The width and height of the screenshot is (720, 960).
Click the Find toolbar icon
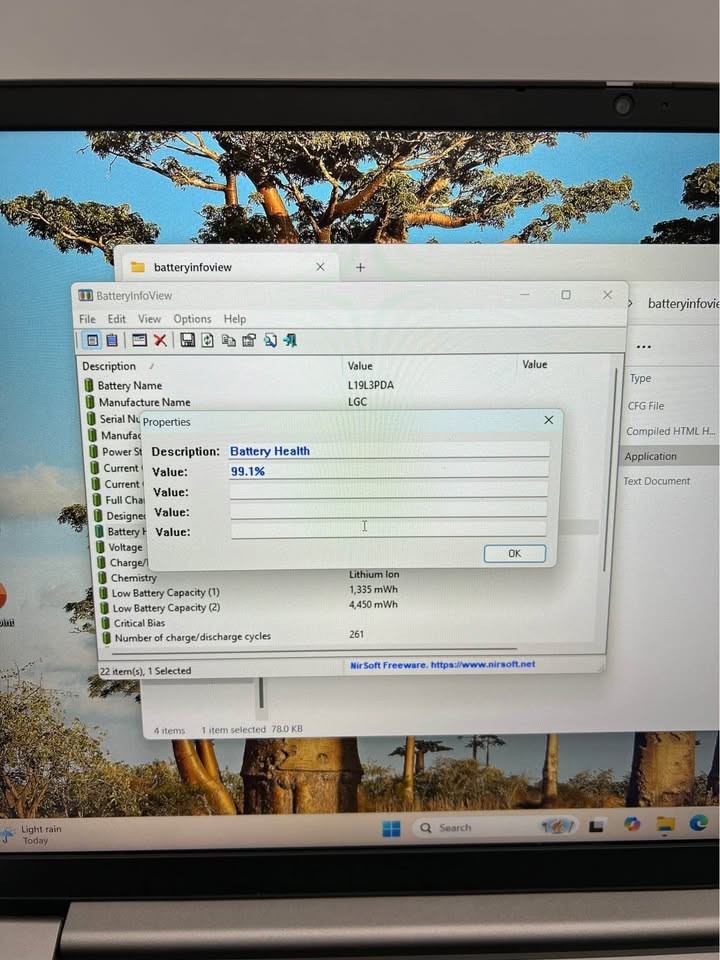(x=270, y=340)
